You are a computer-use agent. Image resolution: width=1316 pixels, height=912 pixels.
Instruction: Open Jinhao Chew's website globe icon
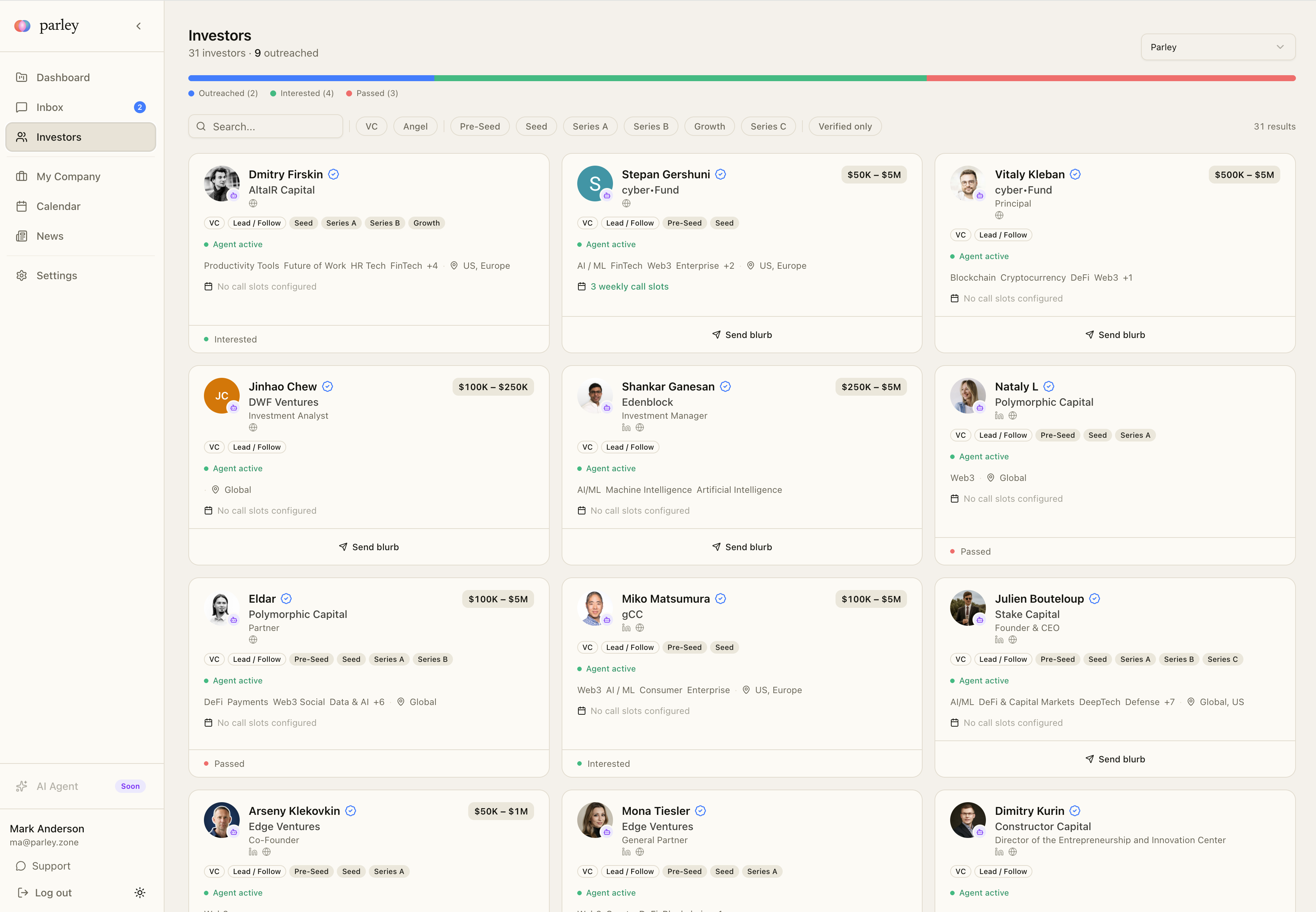253,427
